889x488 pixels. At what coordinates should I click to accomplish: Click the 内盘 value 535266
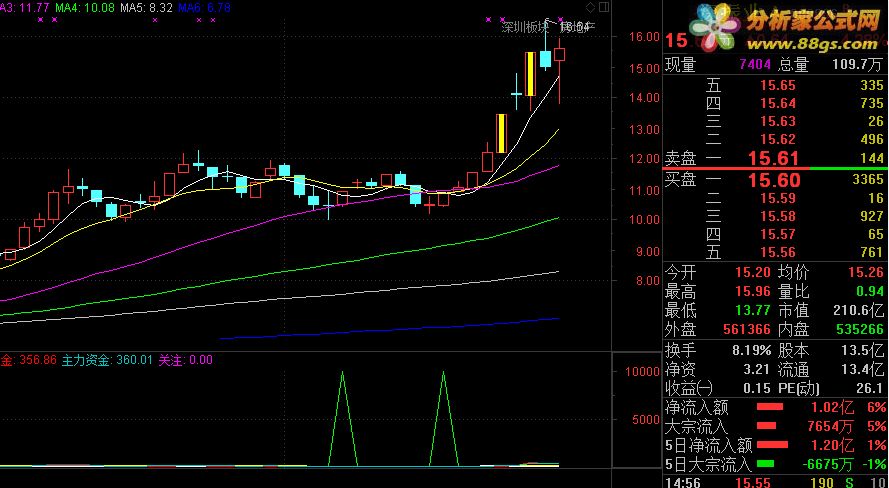click(860, 329)
